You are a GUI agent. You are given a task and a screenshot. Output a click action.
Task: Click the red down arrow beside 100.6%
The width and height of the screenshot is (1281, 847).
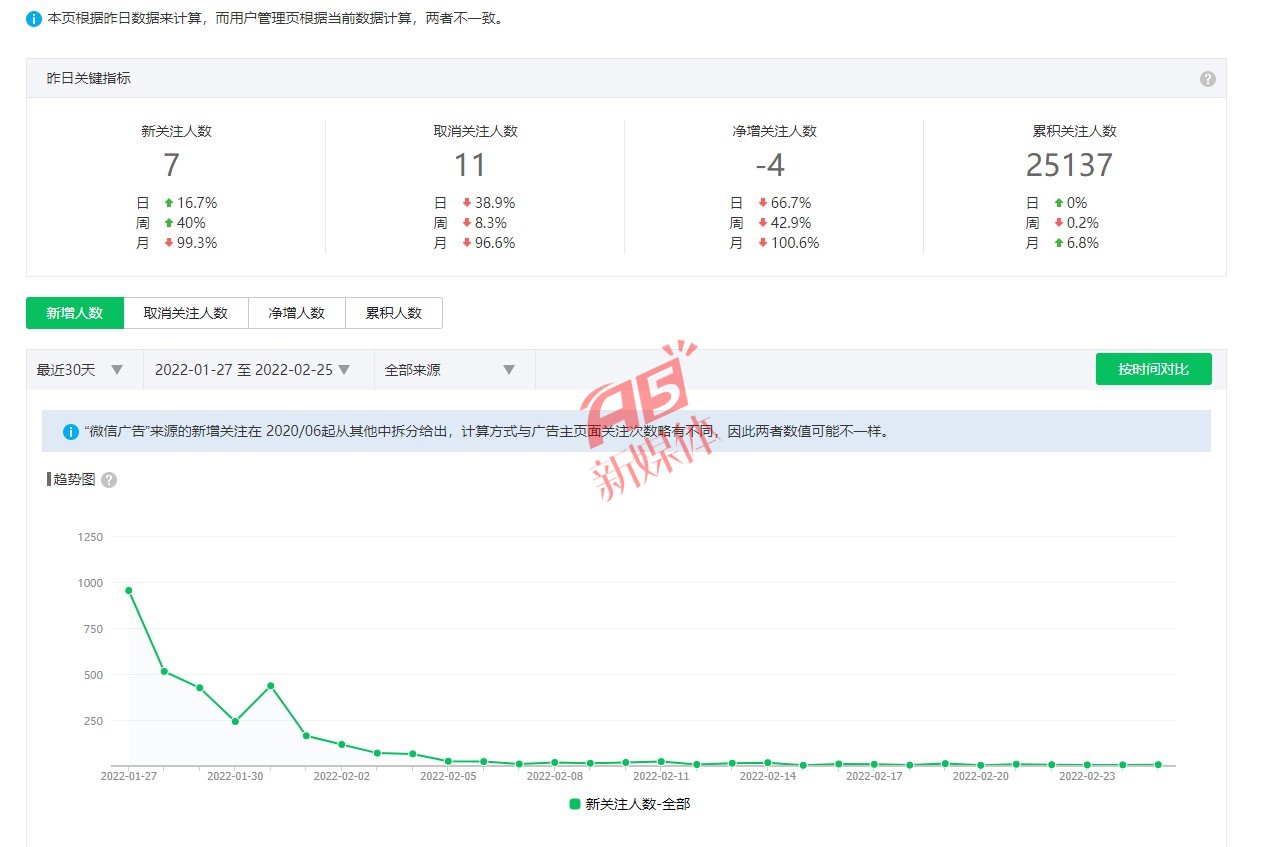click(762, 243)
